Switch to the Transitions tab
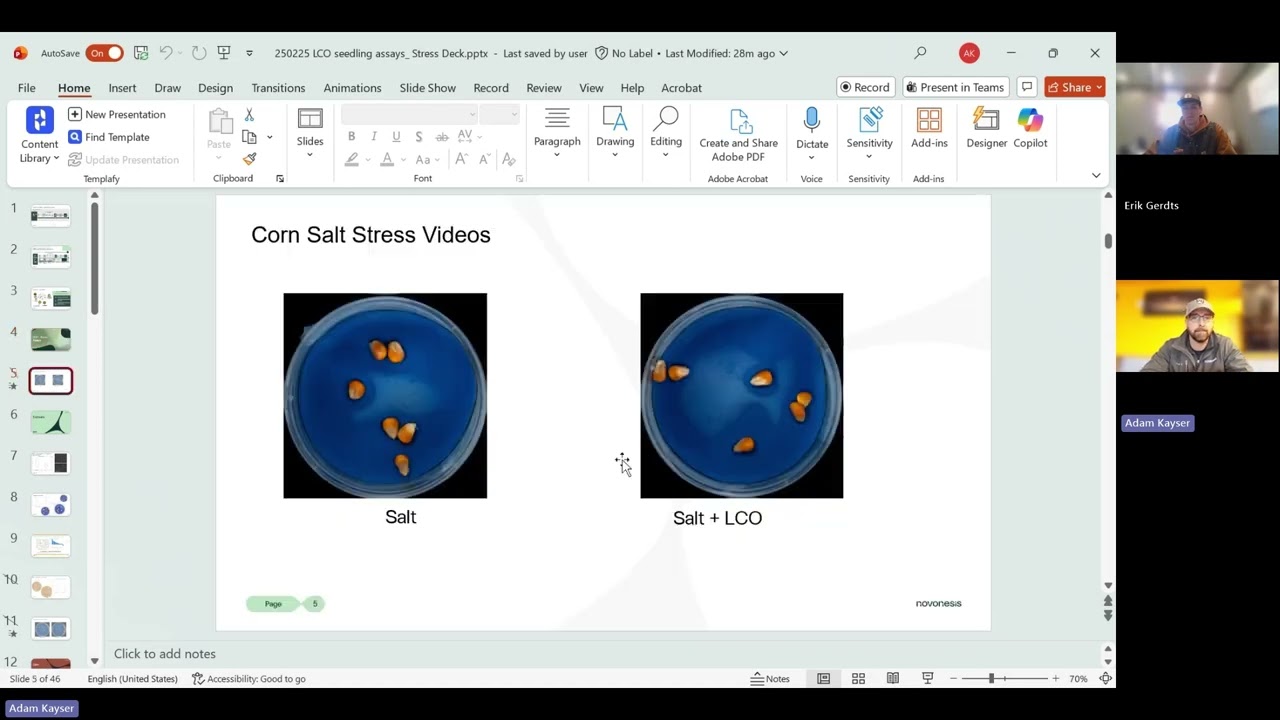Image resolution: width=1280 pixels, height=720 pixels. point(278,88)
